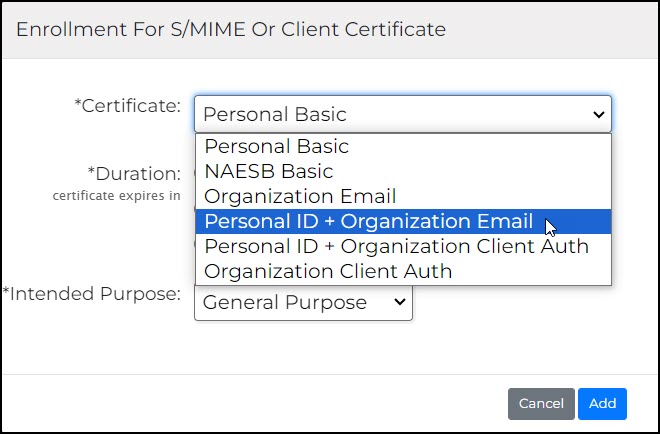The height and width of the screenshot is (434, 660).
Task: Collapse the Certificate combo box showing Personal Basic
Action: coord(403,114)
